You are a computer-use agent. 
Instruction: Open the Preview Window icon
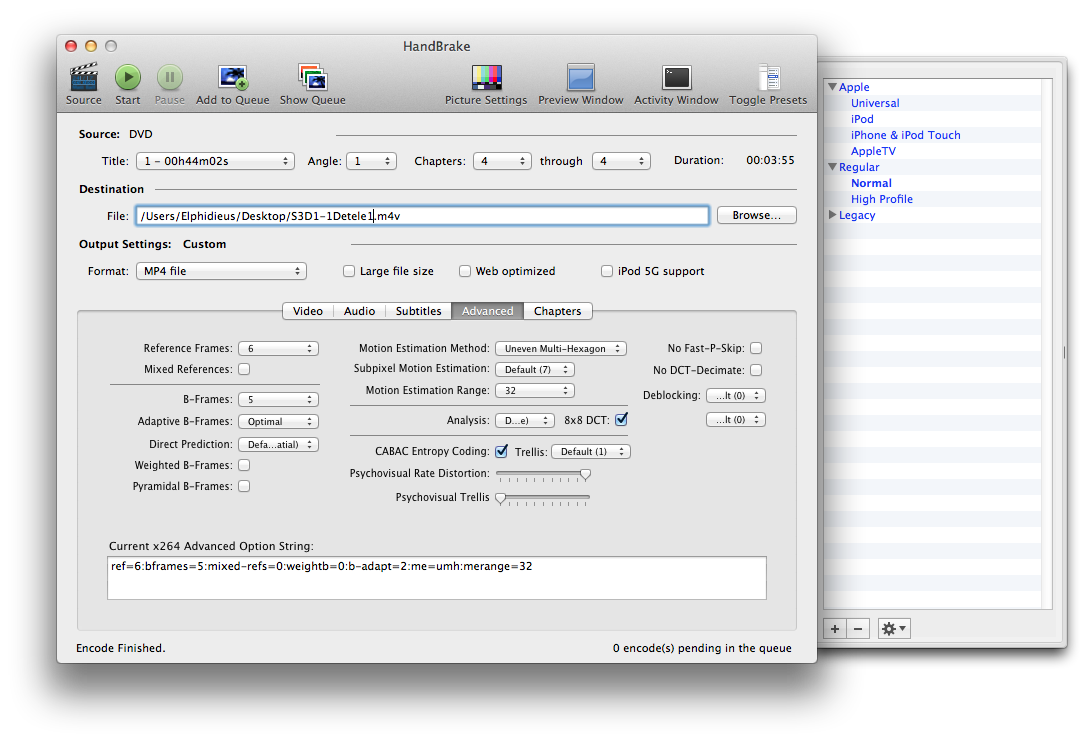pyautogui.click(x=581, y=77)
